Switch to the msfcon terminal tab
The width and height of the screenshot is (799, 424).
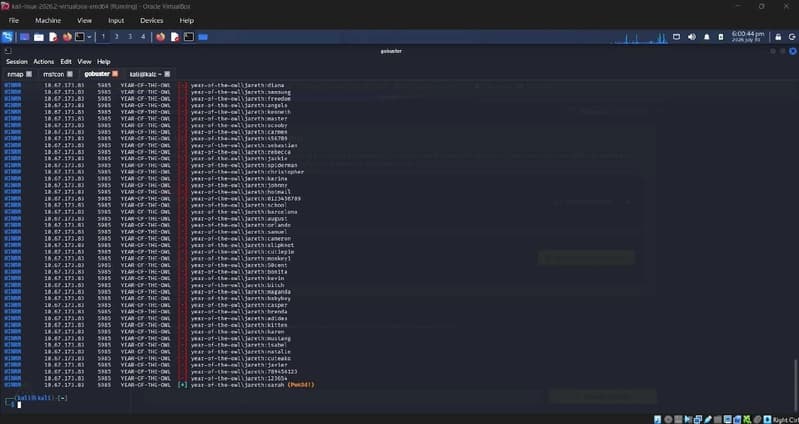(x=53, y=74)
